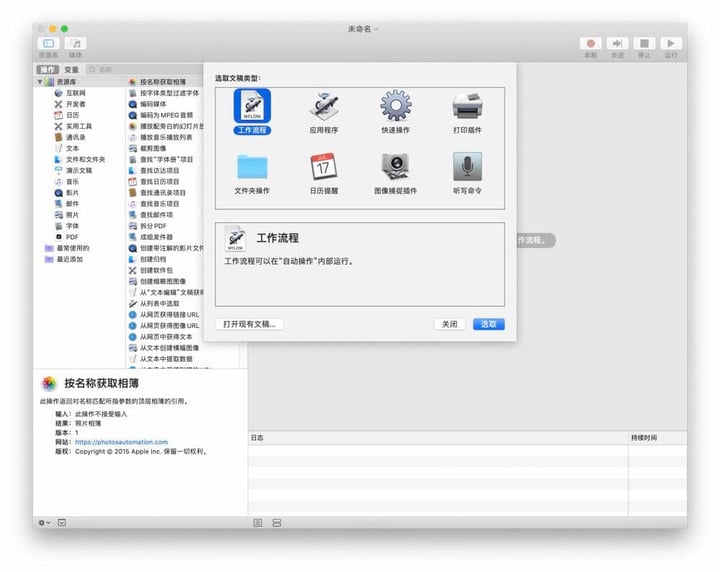
Task: Switch to the 操作 actions tab
Action: pyautogui.click(x=48, y=70)
